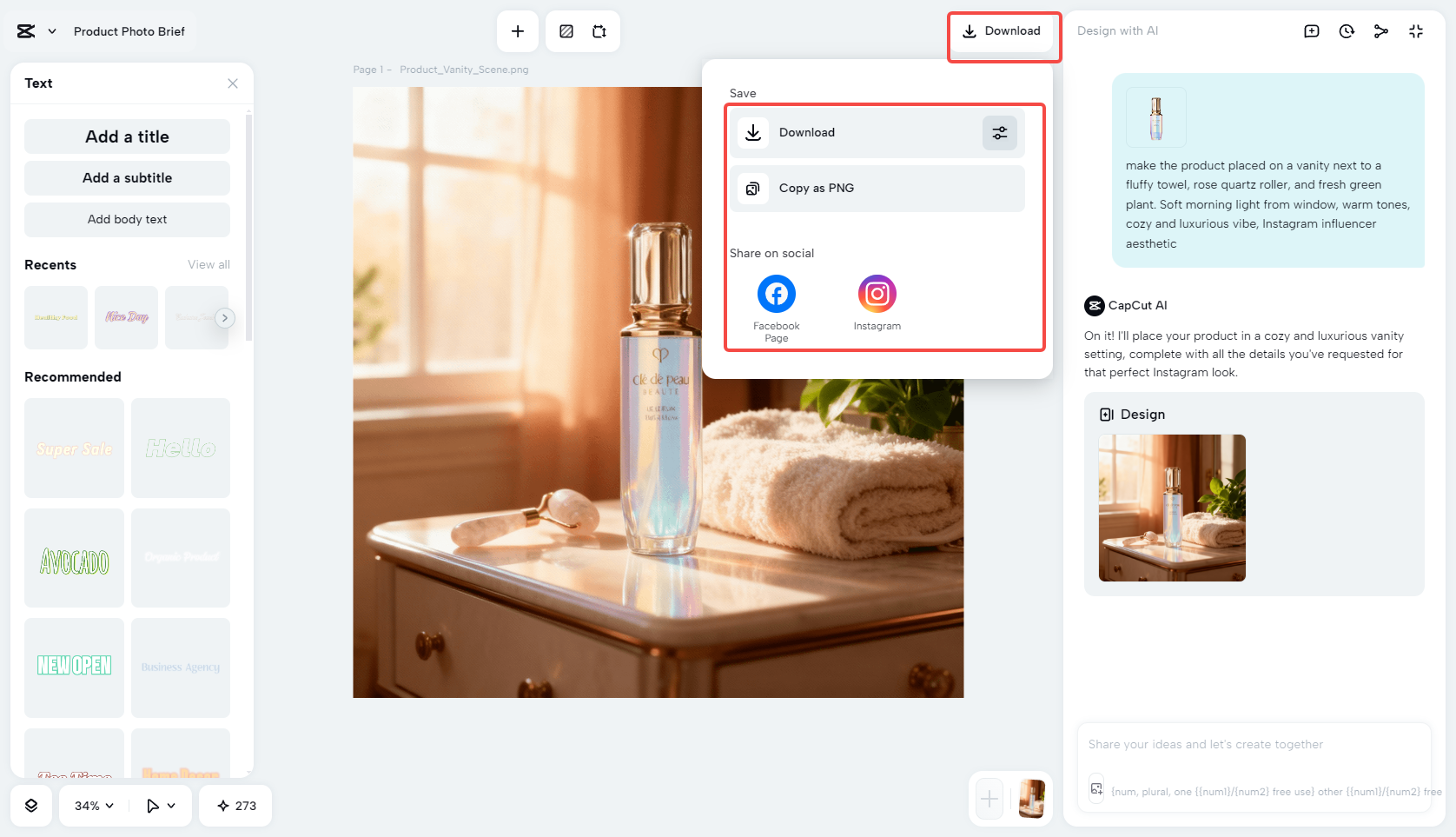Select the Hello text template
The height and width of the screenshot is (837, 1456).
click(180, 448)
